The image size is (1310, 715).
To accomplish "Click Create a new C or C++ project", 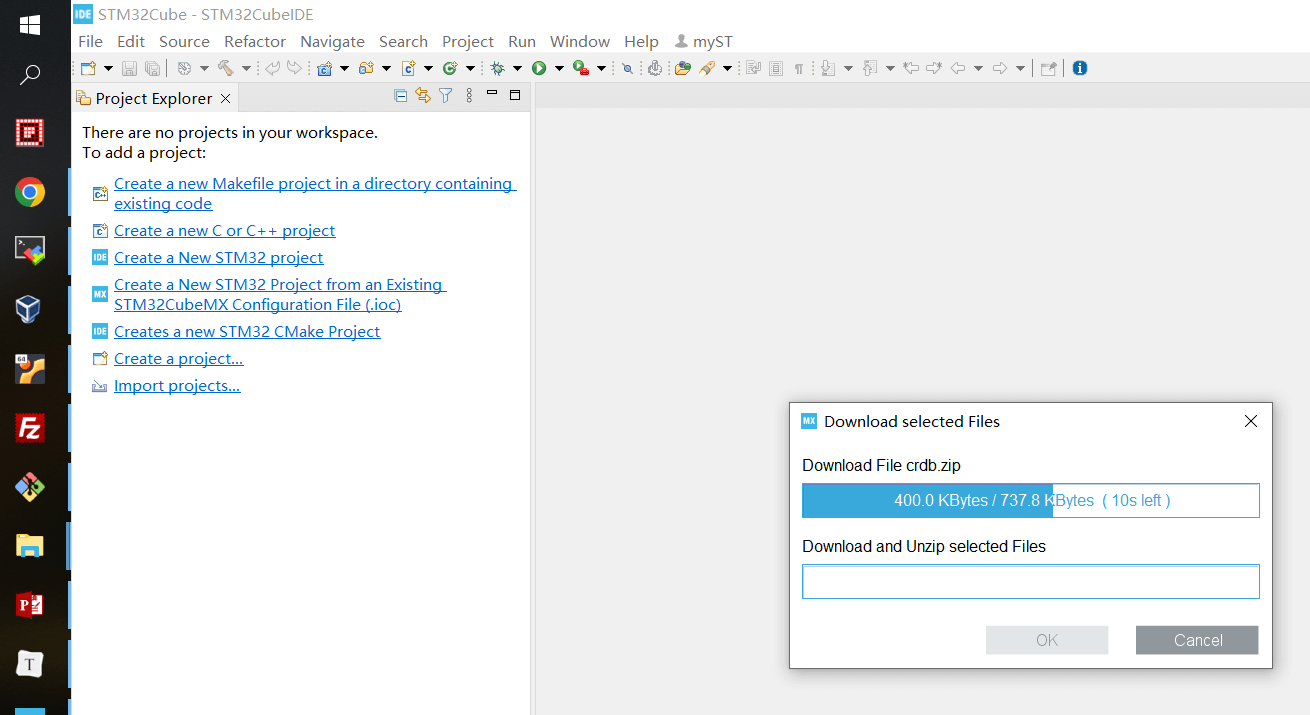I will [x=224, y=230].
